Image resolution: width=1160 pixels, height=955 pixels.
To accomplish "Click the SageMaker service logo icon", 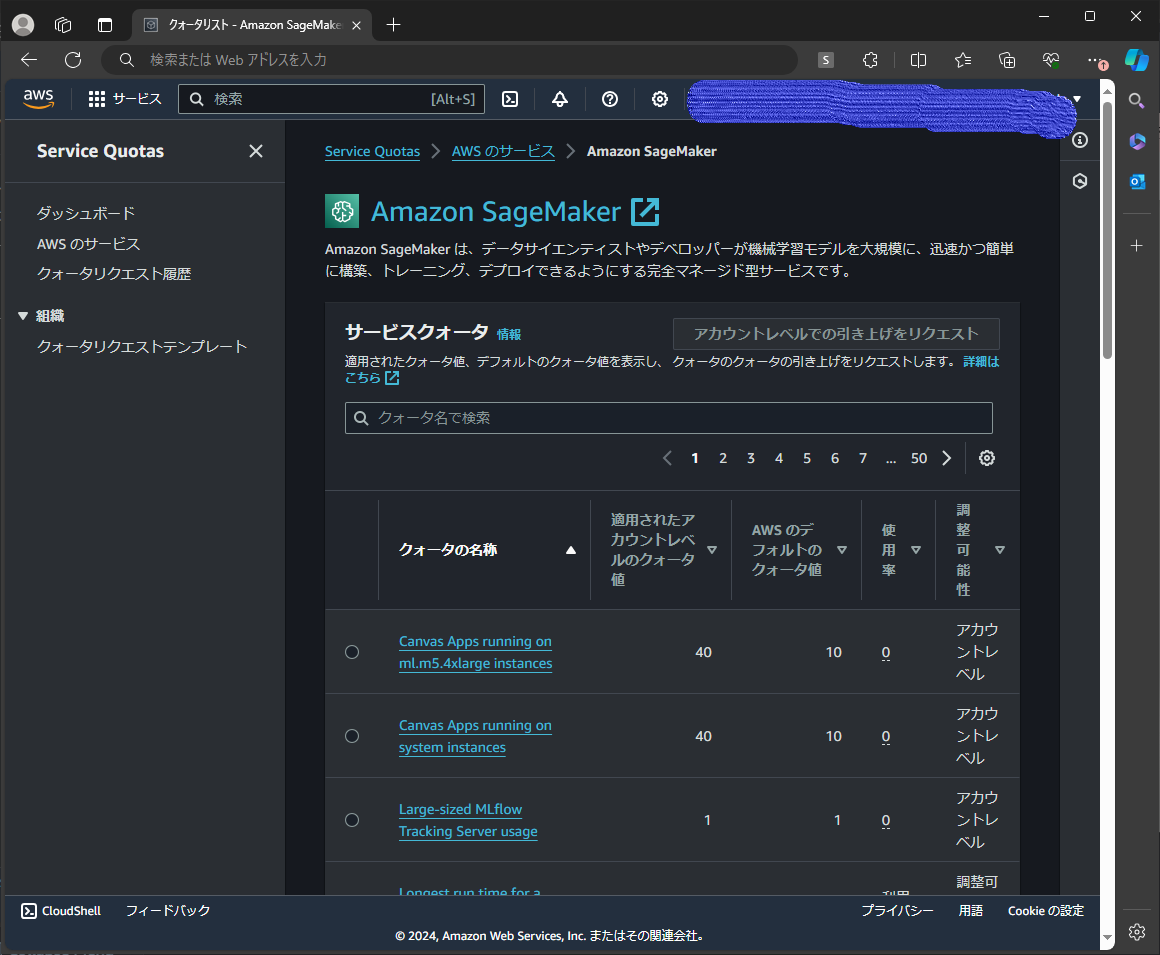I will click(342, 211).
